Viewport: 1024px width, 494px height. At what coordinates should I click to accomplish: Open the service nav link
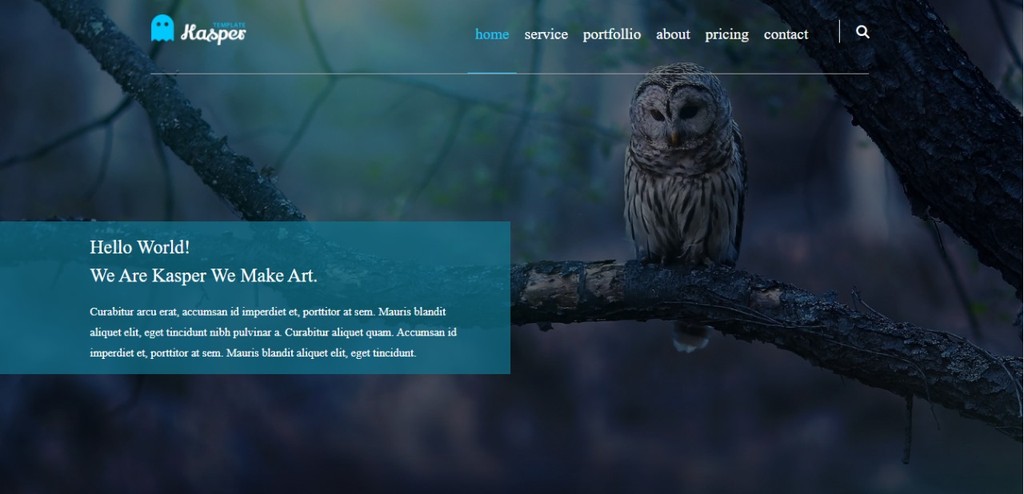pyautogui.click(x=546, y=34)
